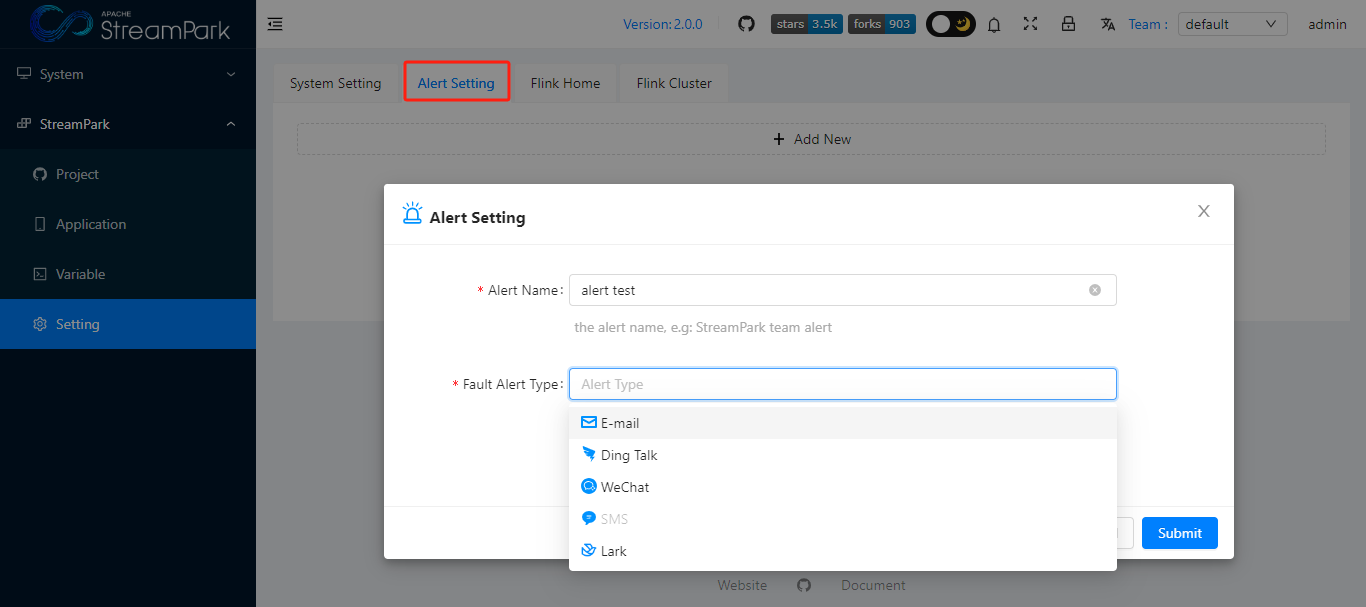Choose Ding Talk as the alert type
Viewport: 1366px width, 607px height.
[627, 454]
